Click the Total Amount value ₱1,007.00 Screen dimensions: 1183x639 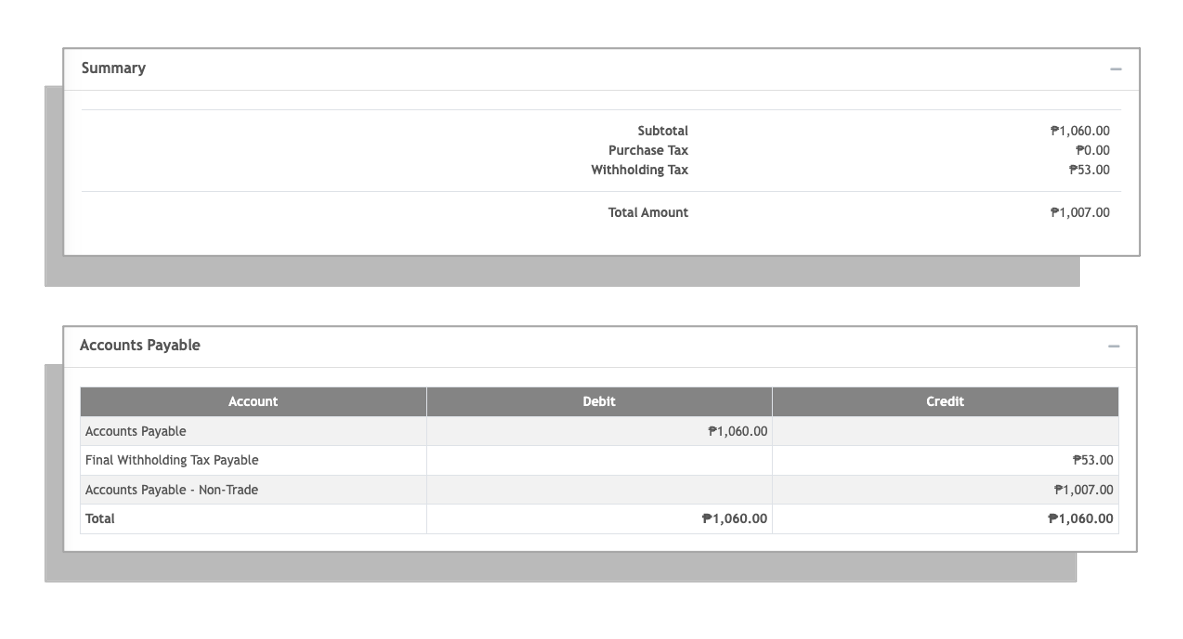1080,213
